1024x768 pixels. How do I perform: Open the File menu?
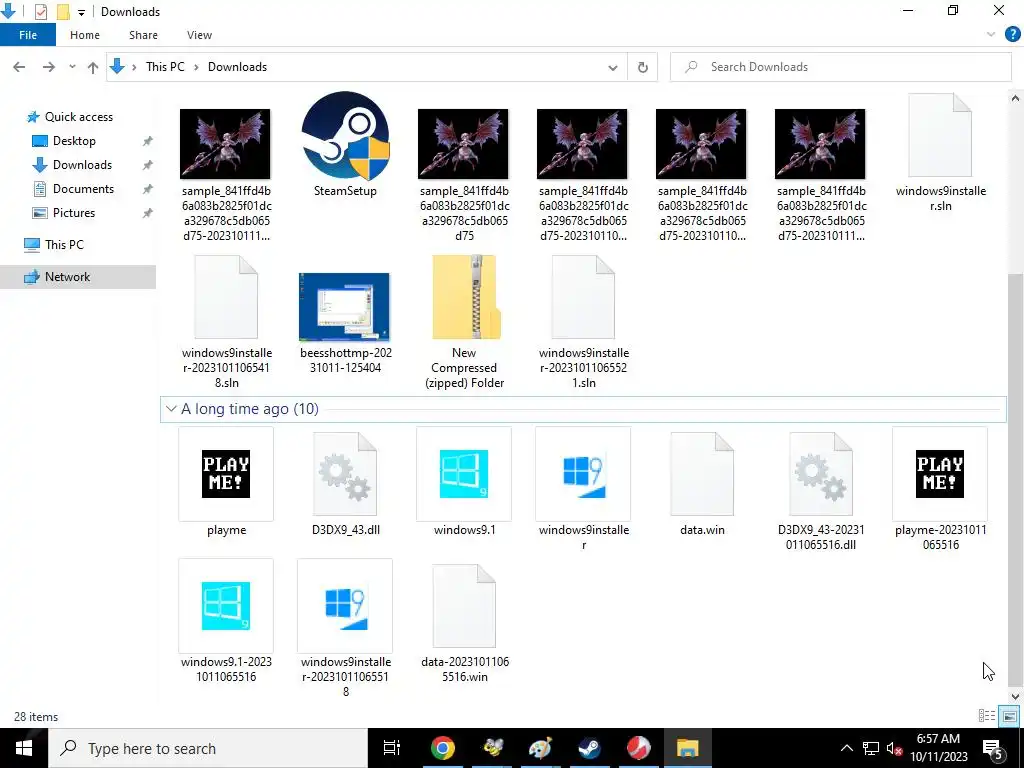[x=28, y=35]
